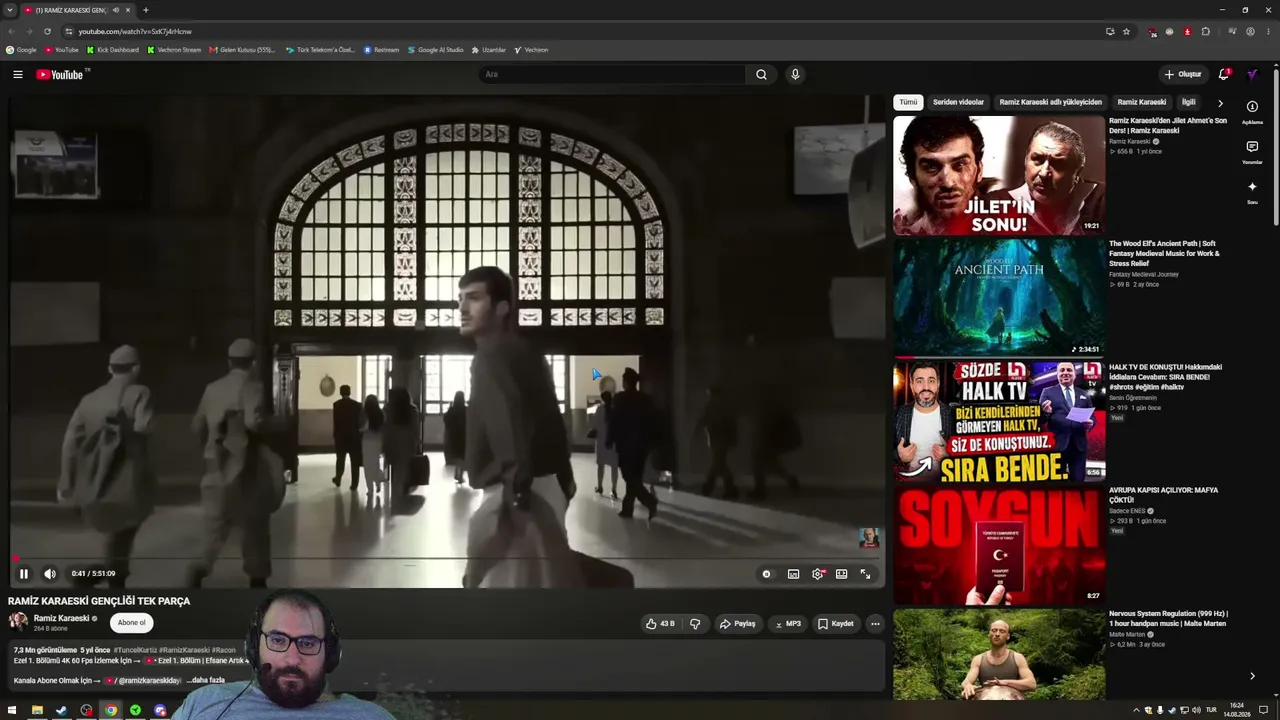Open the YouTube notifications bell
Image resolution: width=1280 pixels, height=720 pixels.
pyautogui.click(x=1224, y=74)
